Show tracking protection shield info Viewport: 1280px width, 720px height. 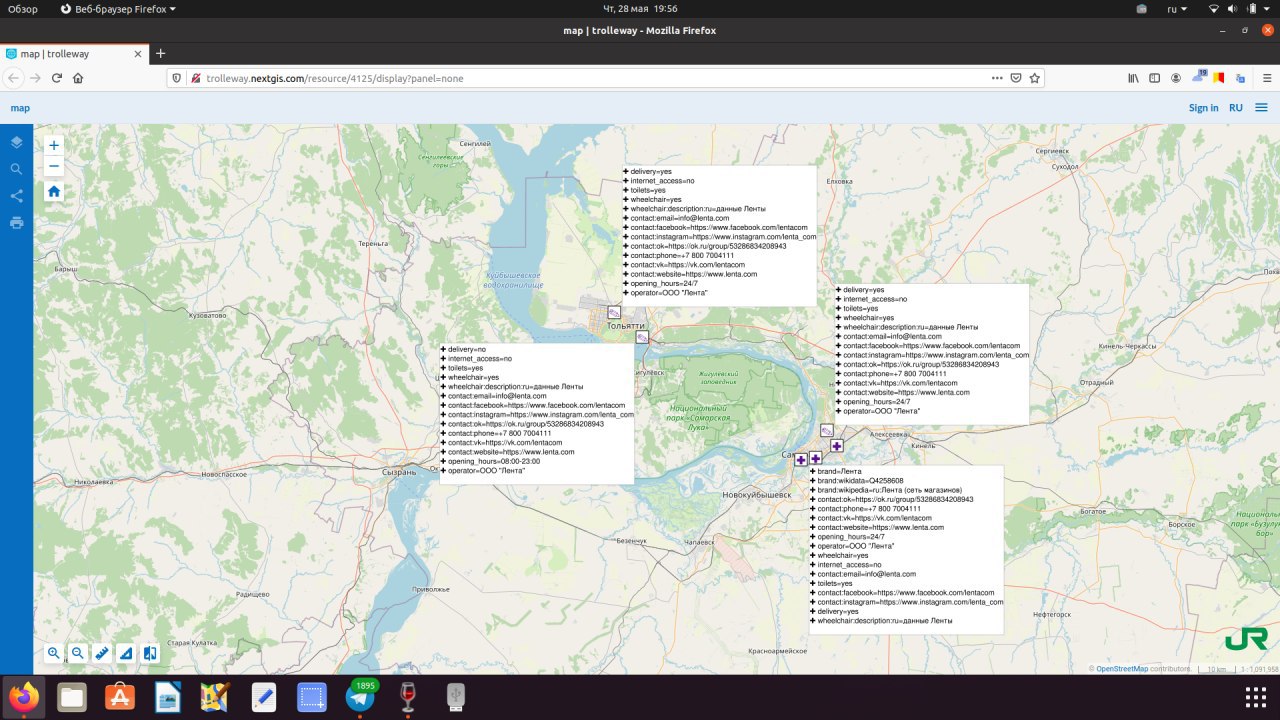point(177,78)
